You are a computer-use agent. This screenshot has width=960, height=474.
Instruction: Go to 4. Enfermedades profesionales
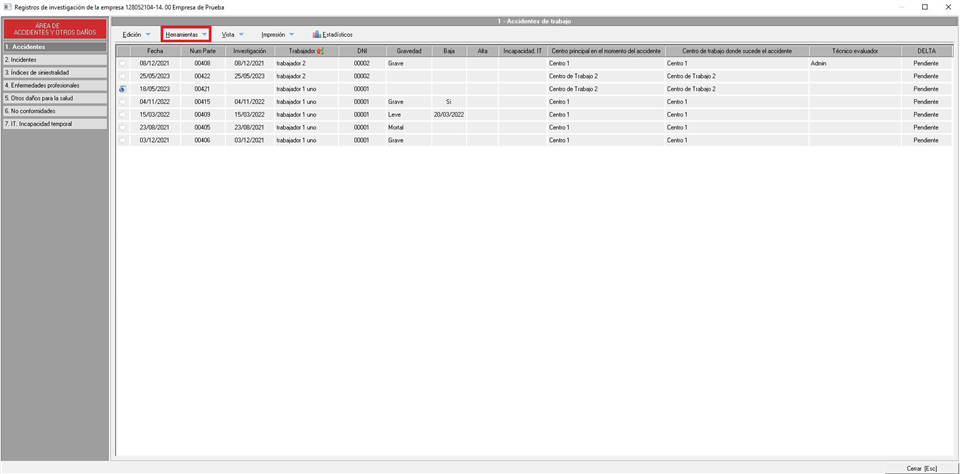pos(54,86)
